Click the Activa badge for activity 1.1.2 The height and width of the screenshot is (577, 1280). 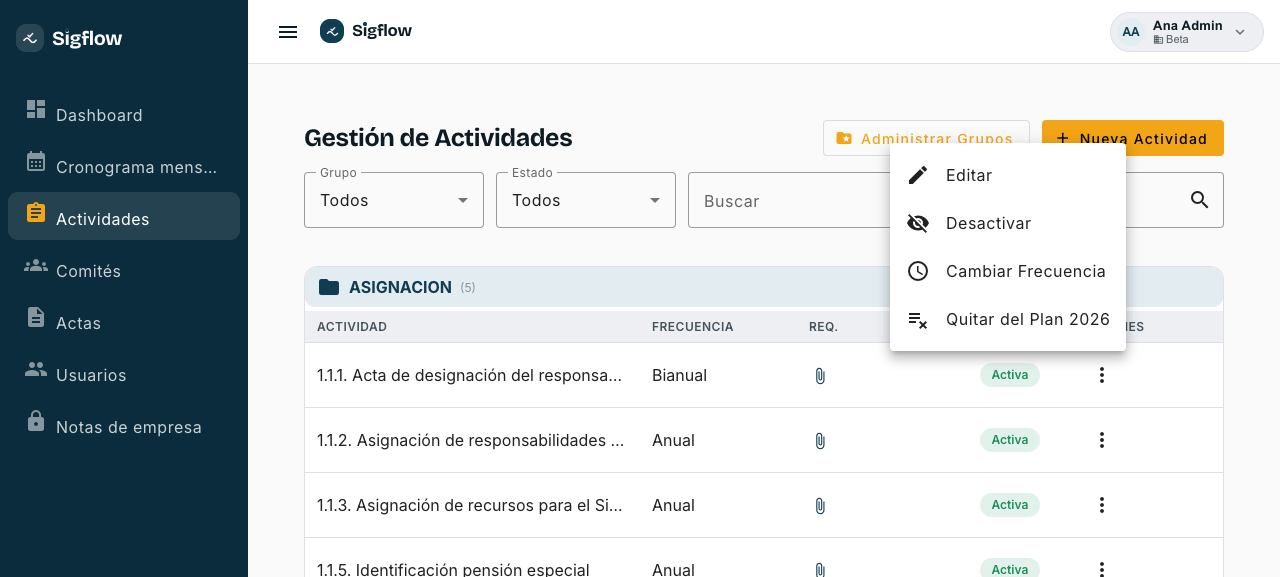(x=1010, y=440)
